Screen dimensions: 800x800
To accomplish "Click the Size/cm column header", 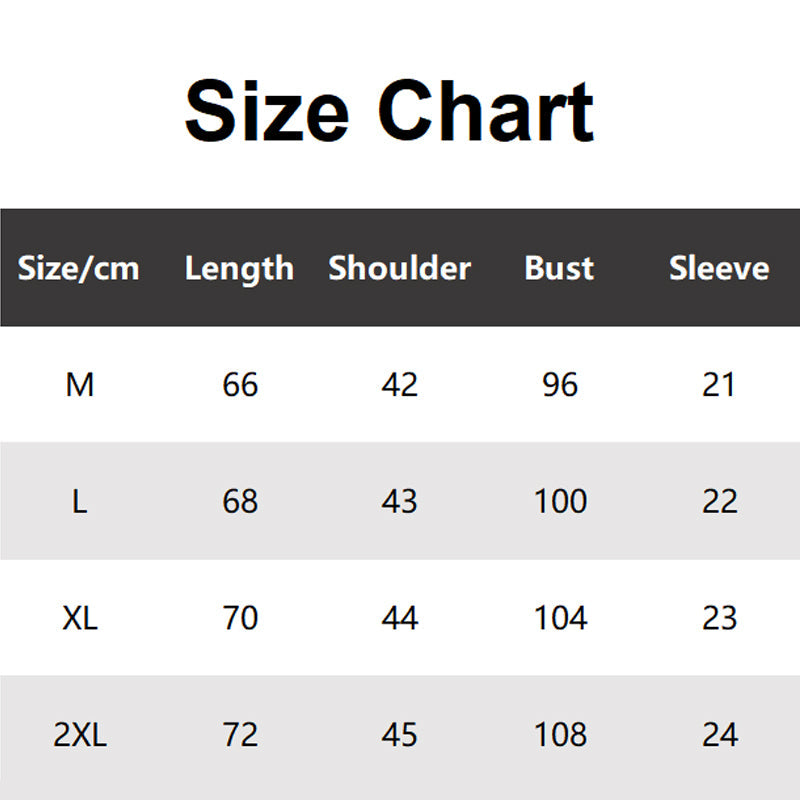I will coord(79,268).
